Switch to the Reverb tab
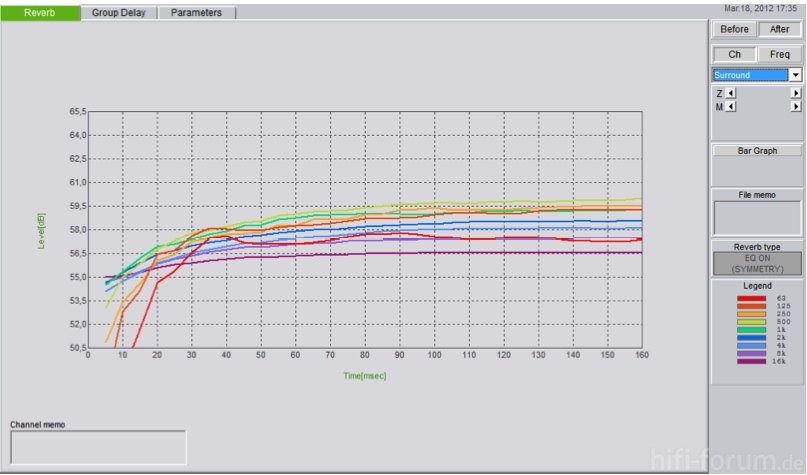This screenshot has height=475, width=807. [x=40, y=13]
